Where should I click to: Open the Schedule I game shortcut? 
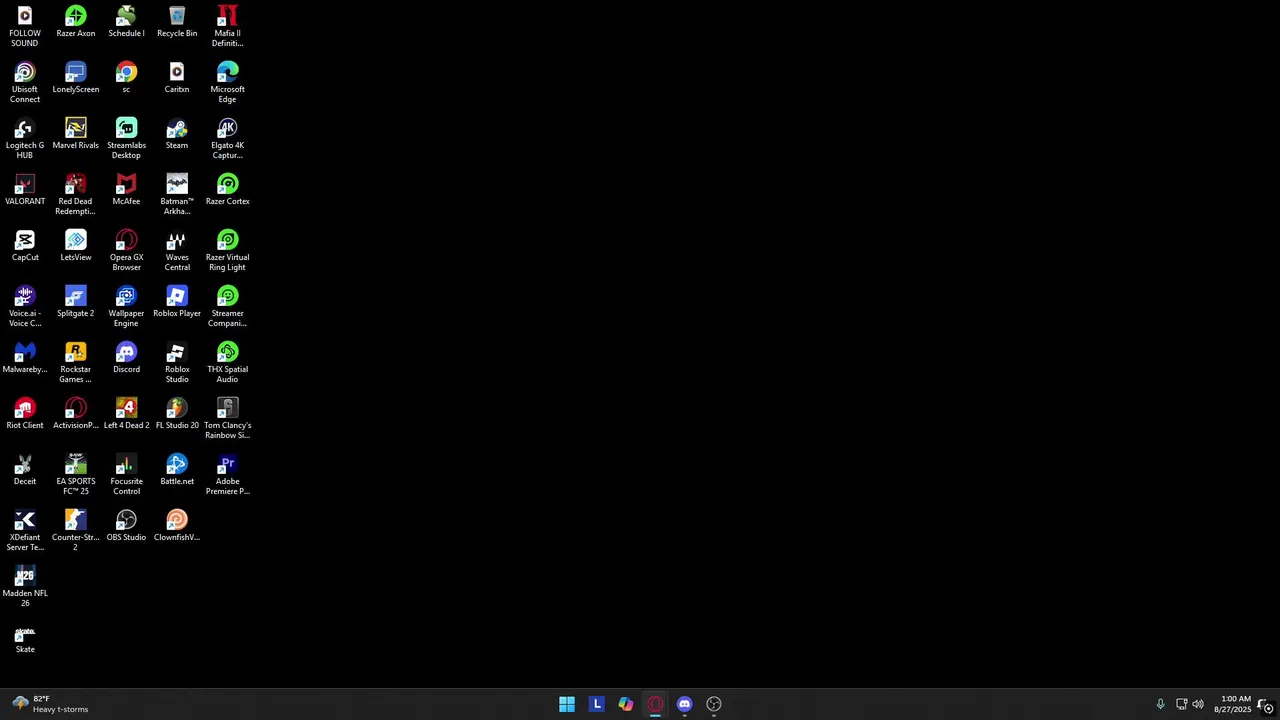pyautogui.click(x=126, y=22)
